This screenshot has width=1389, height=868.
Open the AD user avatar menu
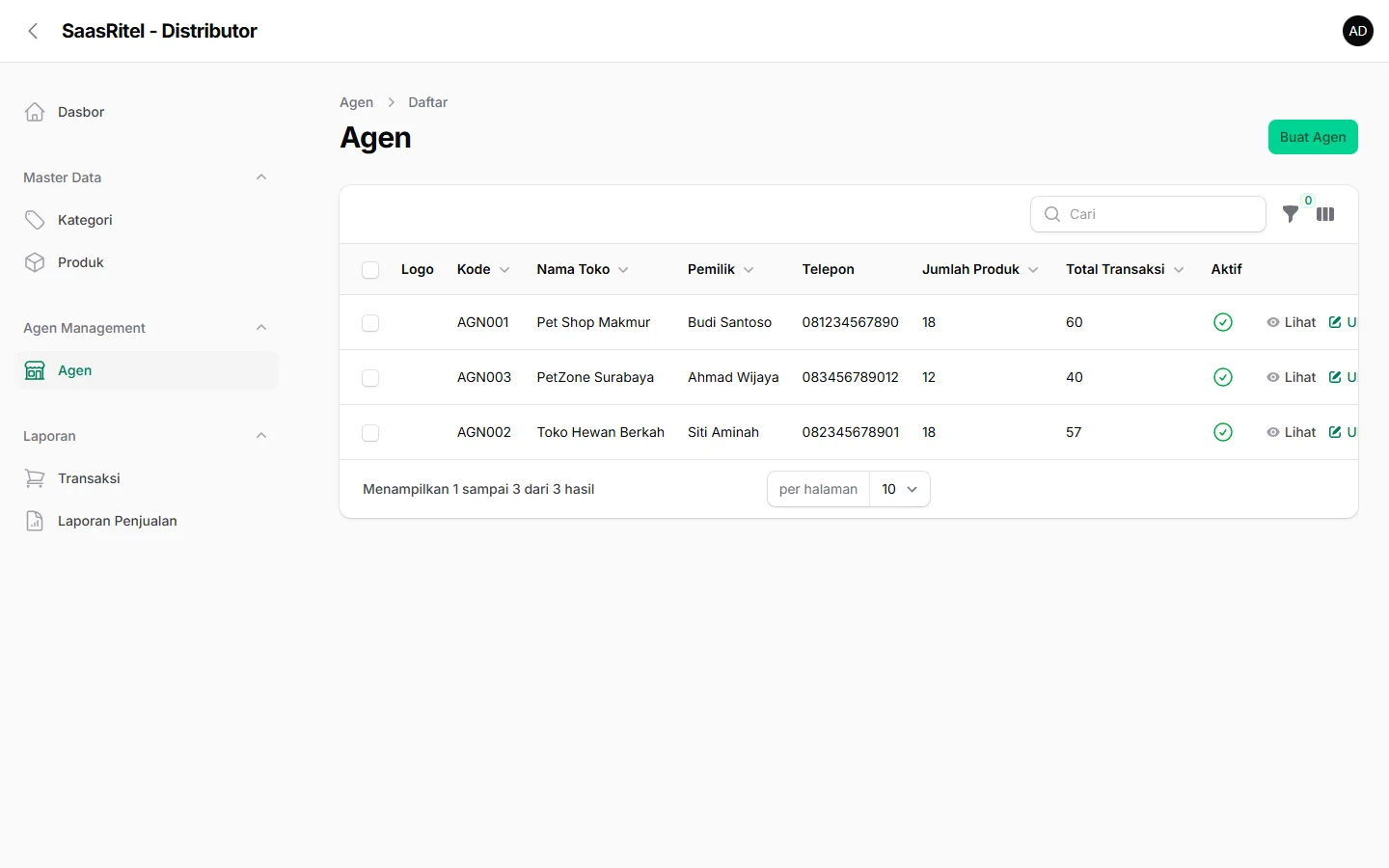1358,31
